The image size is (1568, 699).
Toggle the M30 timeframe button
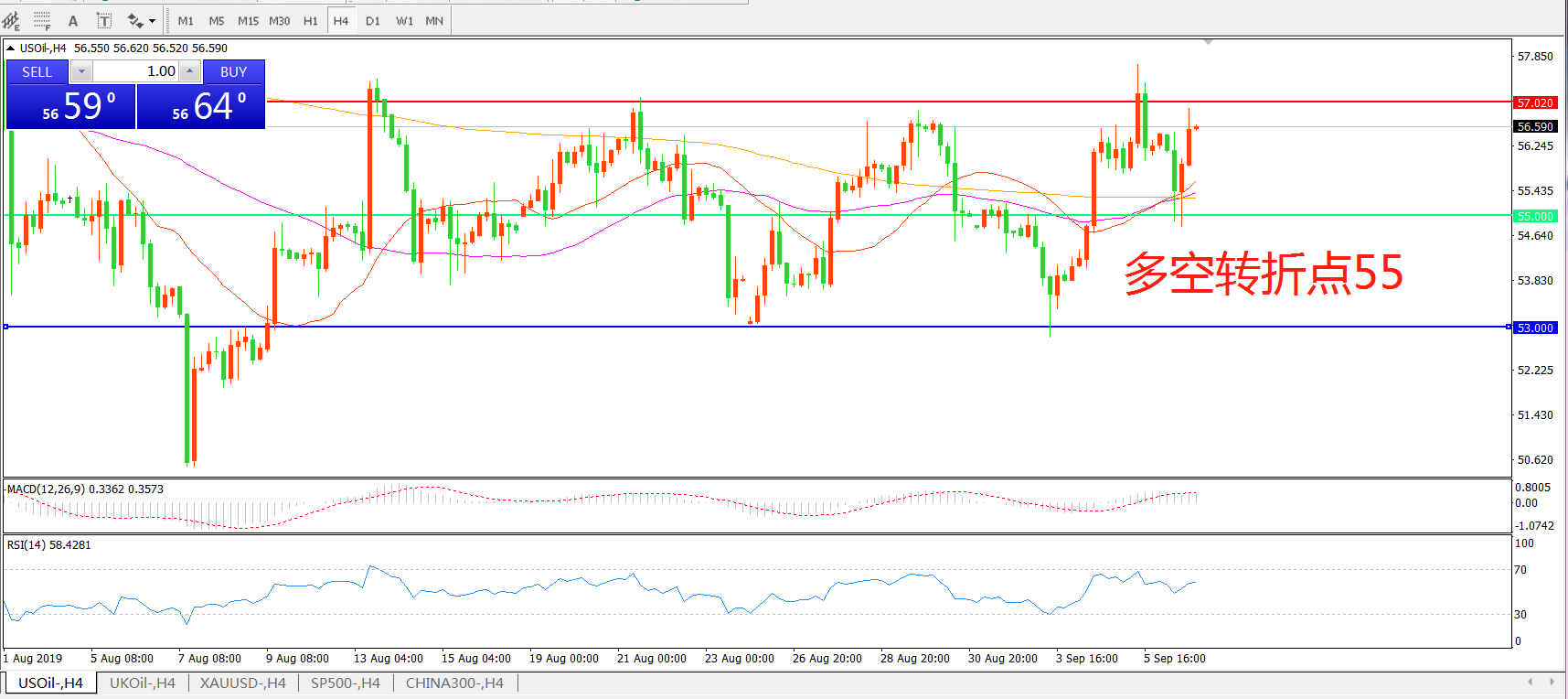click(x=279, y=20)
